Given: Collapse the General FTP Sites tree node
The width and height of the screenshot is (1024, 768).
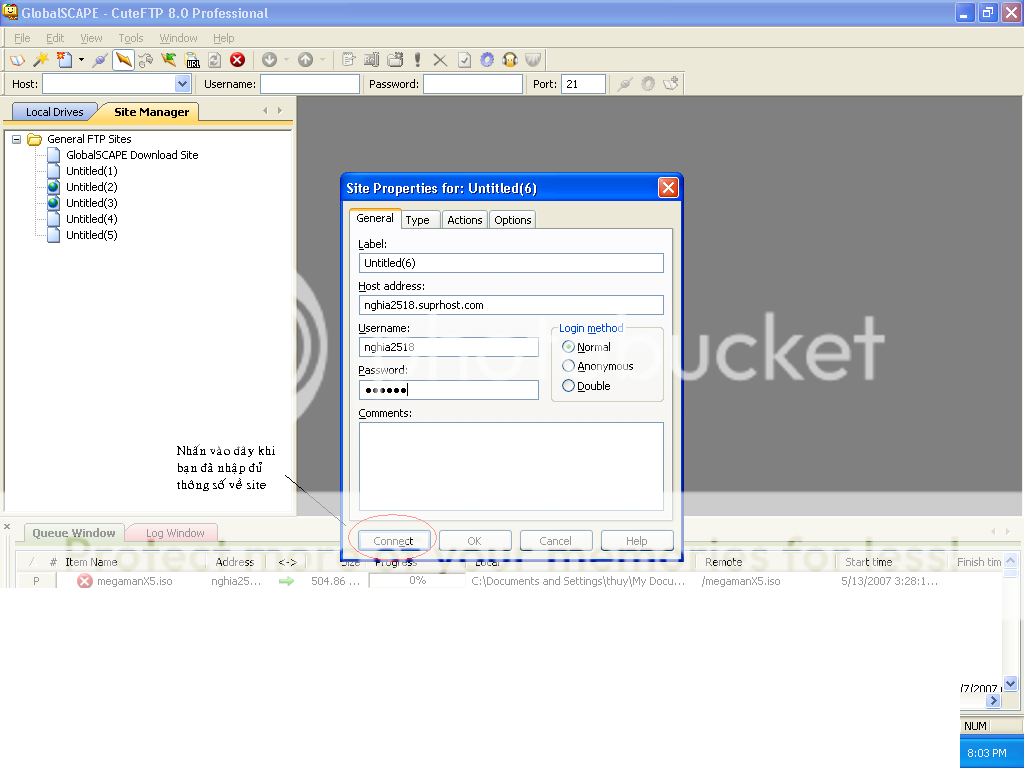Looking at the screenshot, I should 17,139.
